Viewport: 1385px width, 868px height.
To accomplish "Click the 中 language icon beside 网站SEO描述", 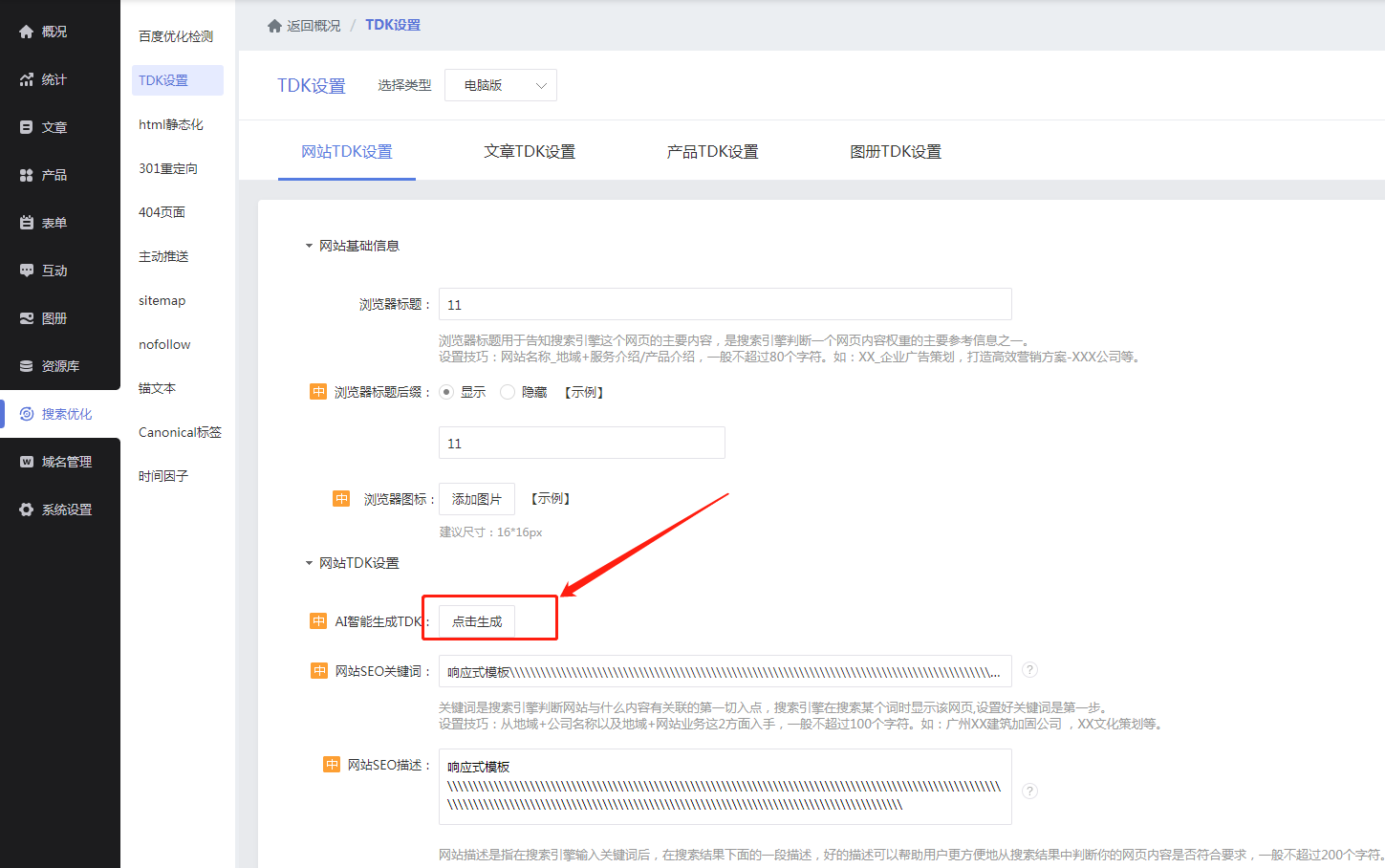I will (x=332, y=765).
